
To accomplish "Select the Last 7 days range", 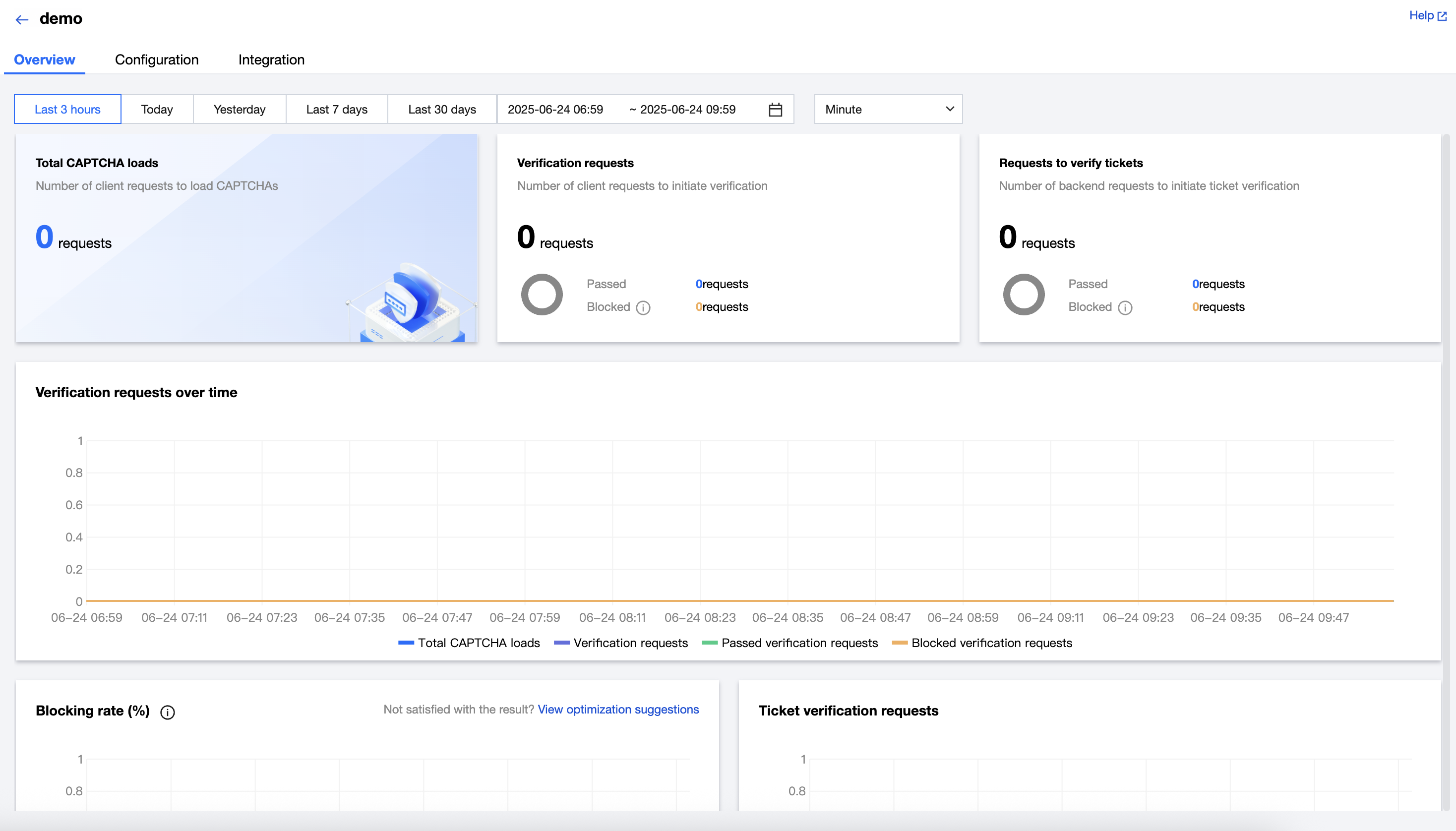I will (x=336, y=110).
